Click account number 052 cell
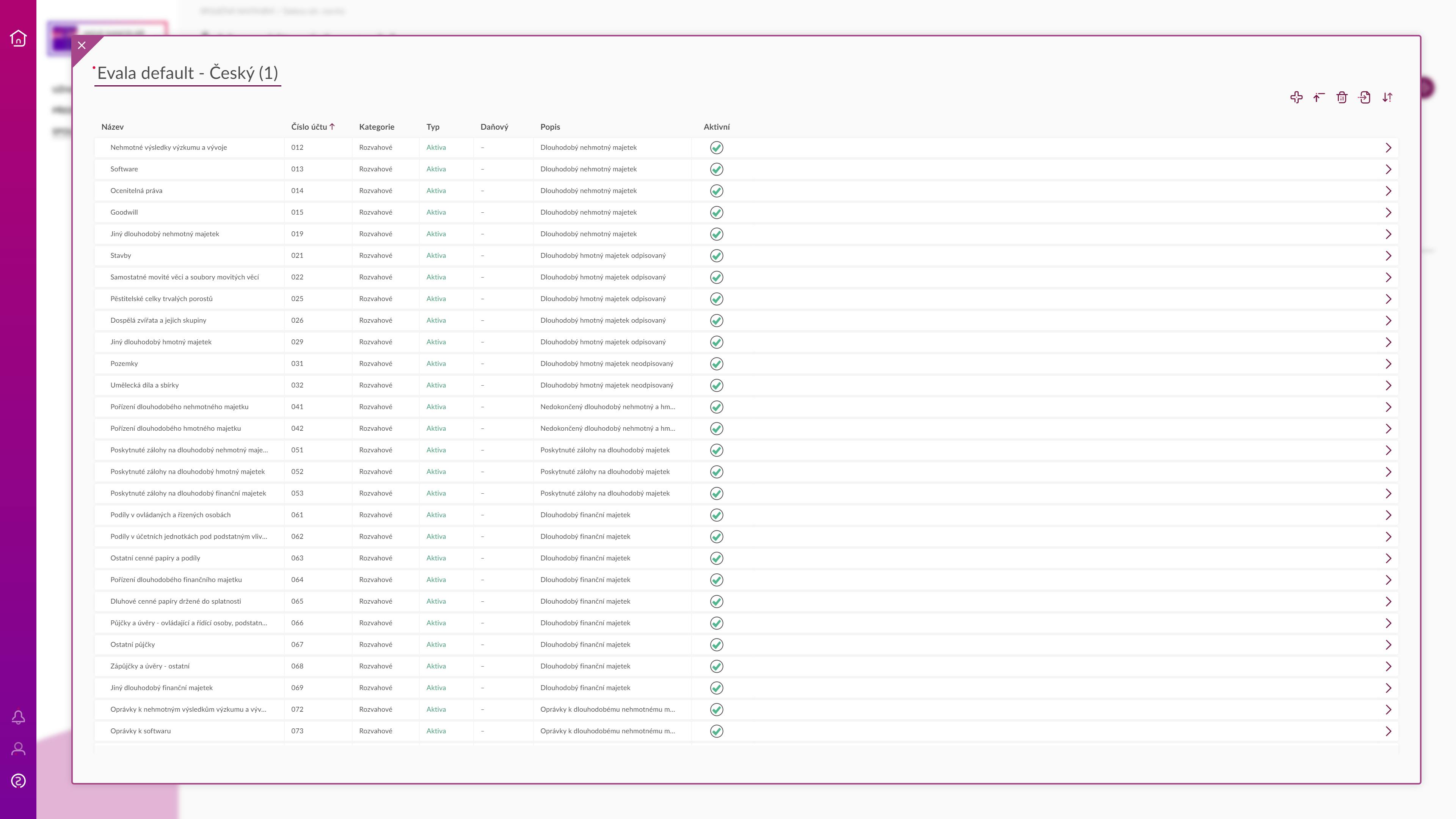The width and height of the screenshot is (1456, 819). coord(297,471)
